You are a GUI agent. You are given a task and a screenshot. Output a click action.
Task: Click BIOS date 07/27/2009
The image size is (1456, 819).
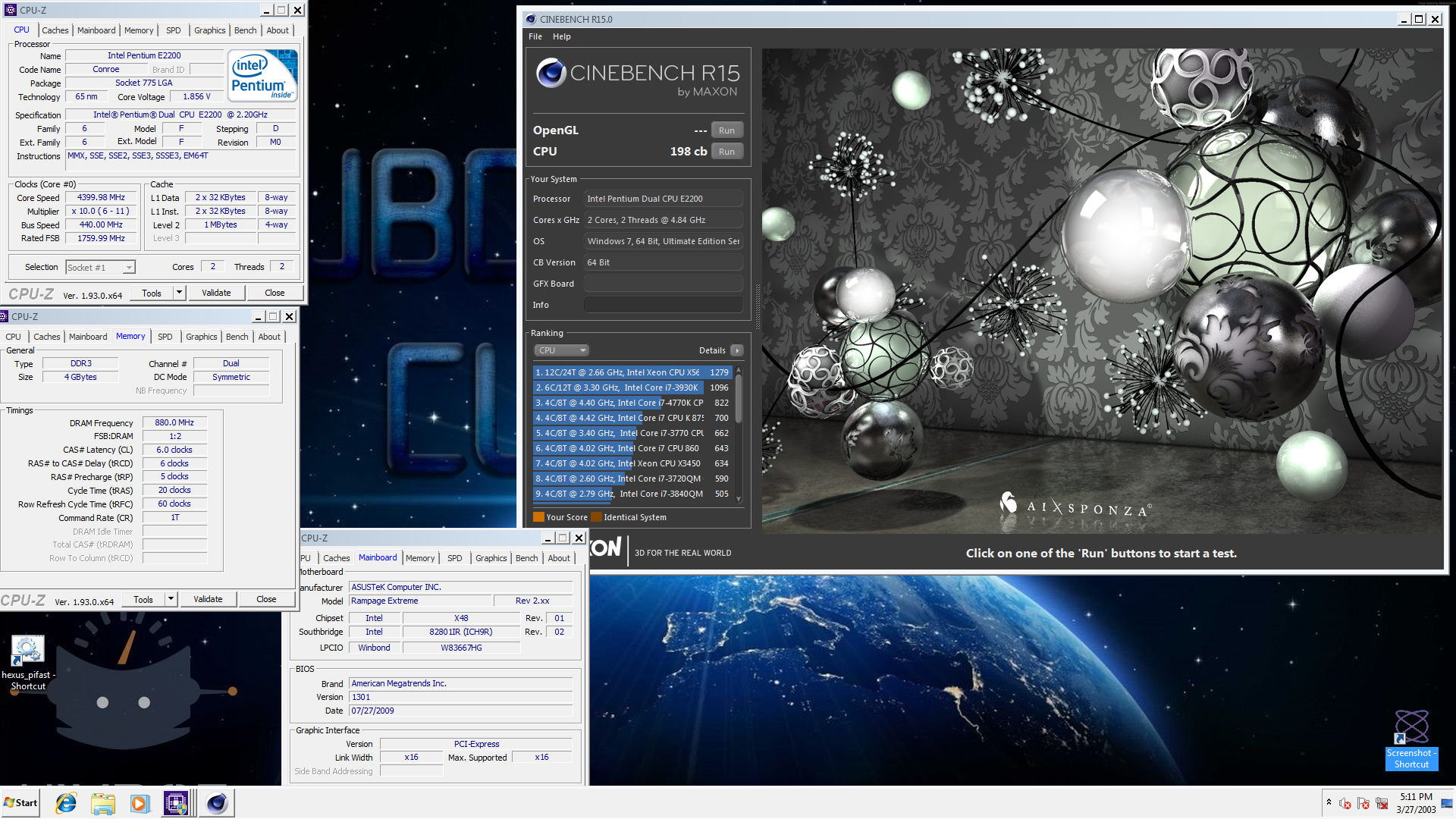pos(460,711)
